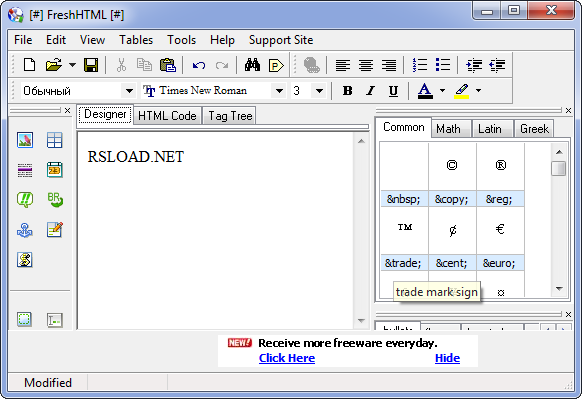This screenshot has height=399, width=582.
Task: Center align the text
Action: [366, 65]
